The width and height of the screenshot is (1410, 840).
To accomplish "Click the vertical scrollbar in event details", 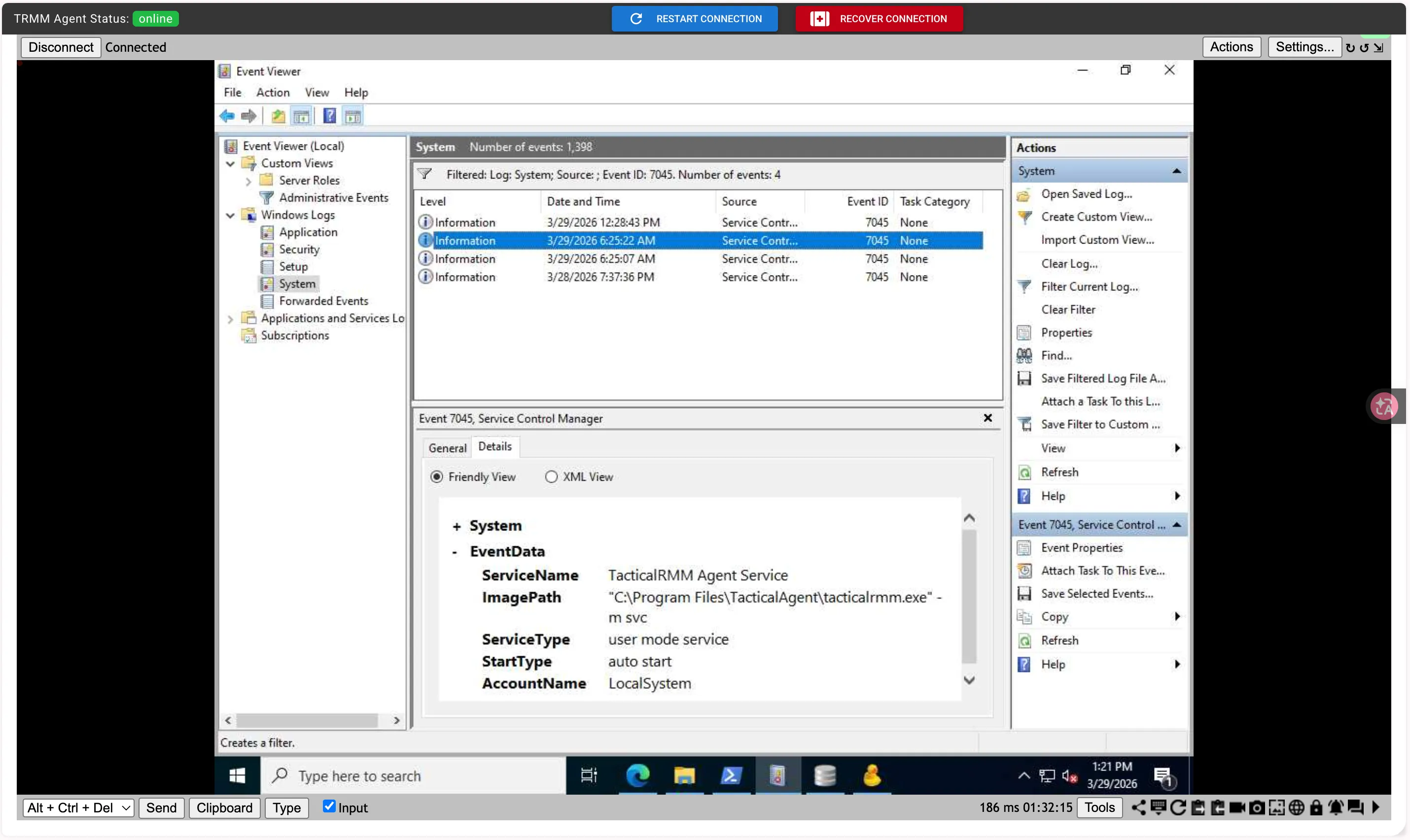I will 969,595.
